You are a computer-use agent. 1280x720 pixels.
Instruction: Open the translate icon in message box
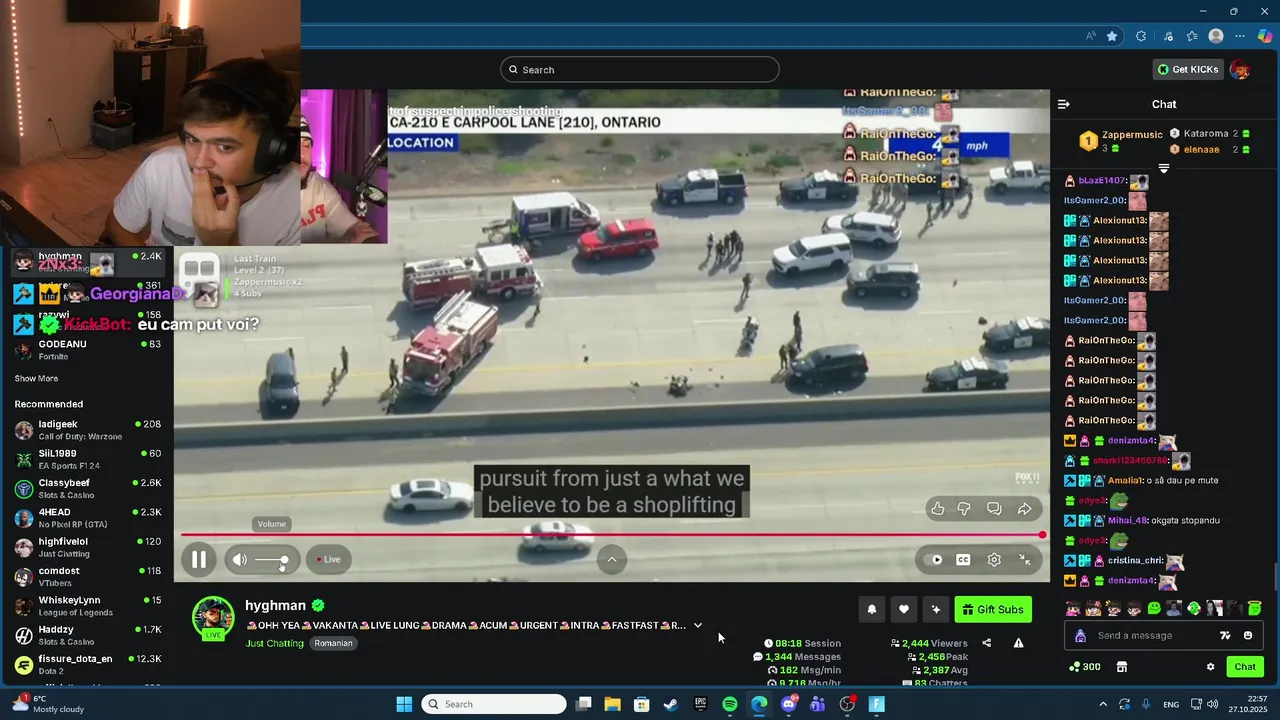click(x=1225, y=636)
